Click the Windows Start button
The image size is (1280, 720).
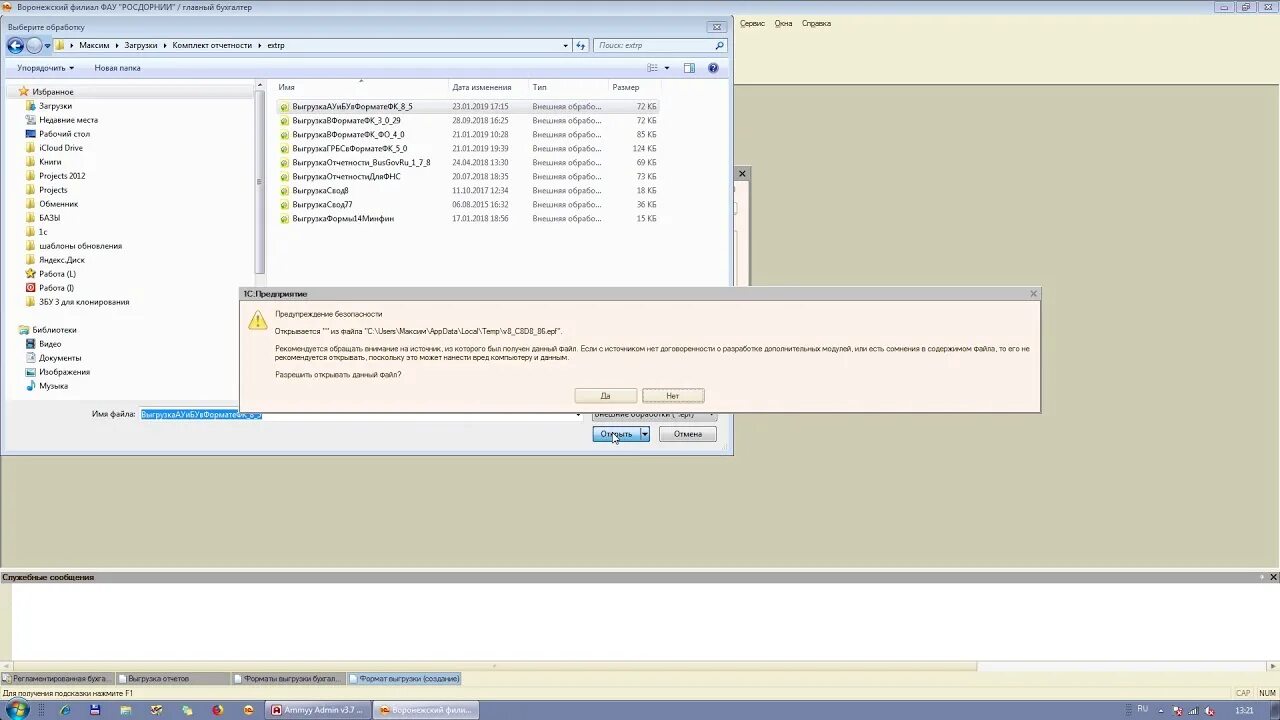(x=17, y=710)
